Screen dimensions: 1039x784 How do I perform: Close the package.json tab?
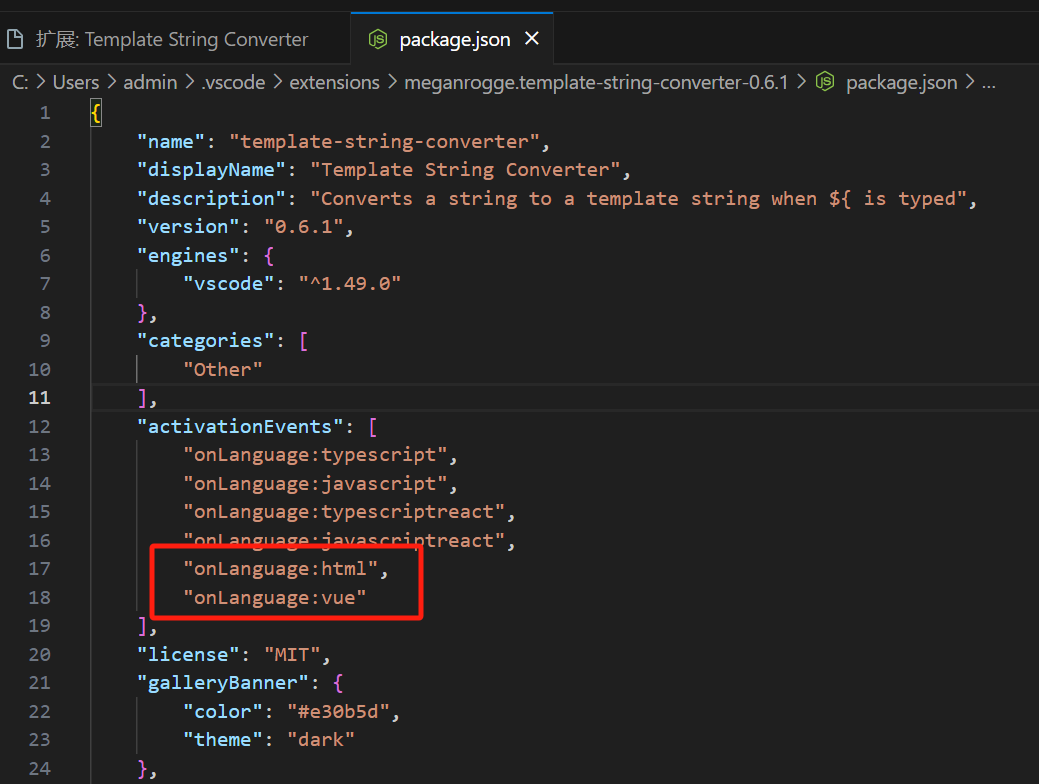point(531,38)
